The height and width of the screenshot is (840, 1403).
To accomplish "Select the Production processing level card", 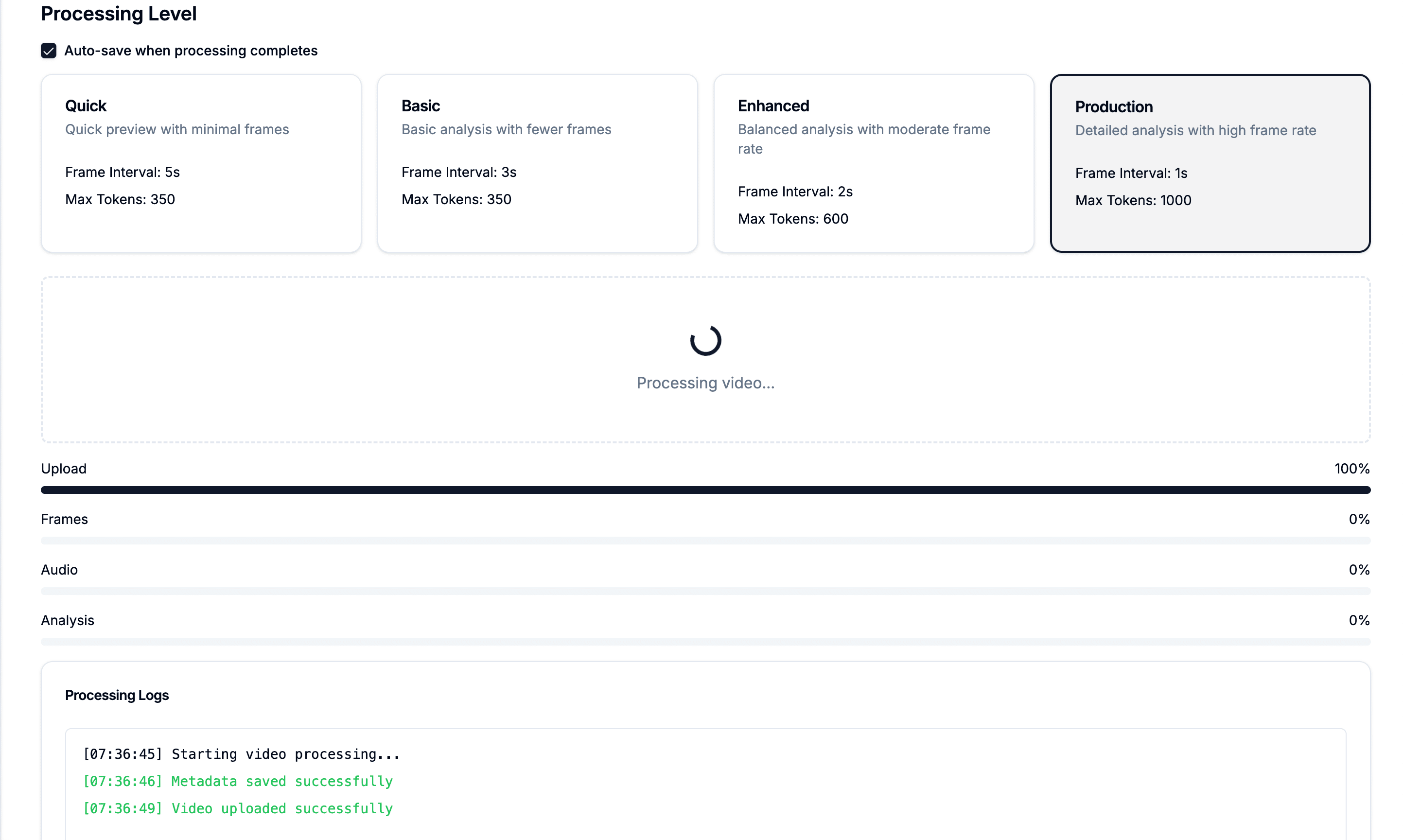I will point(1210,163).
